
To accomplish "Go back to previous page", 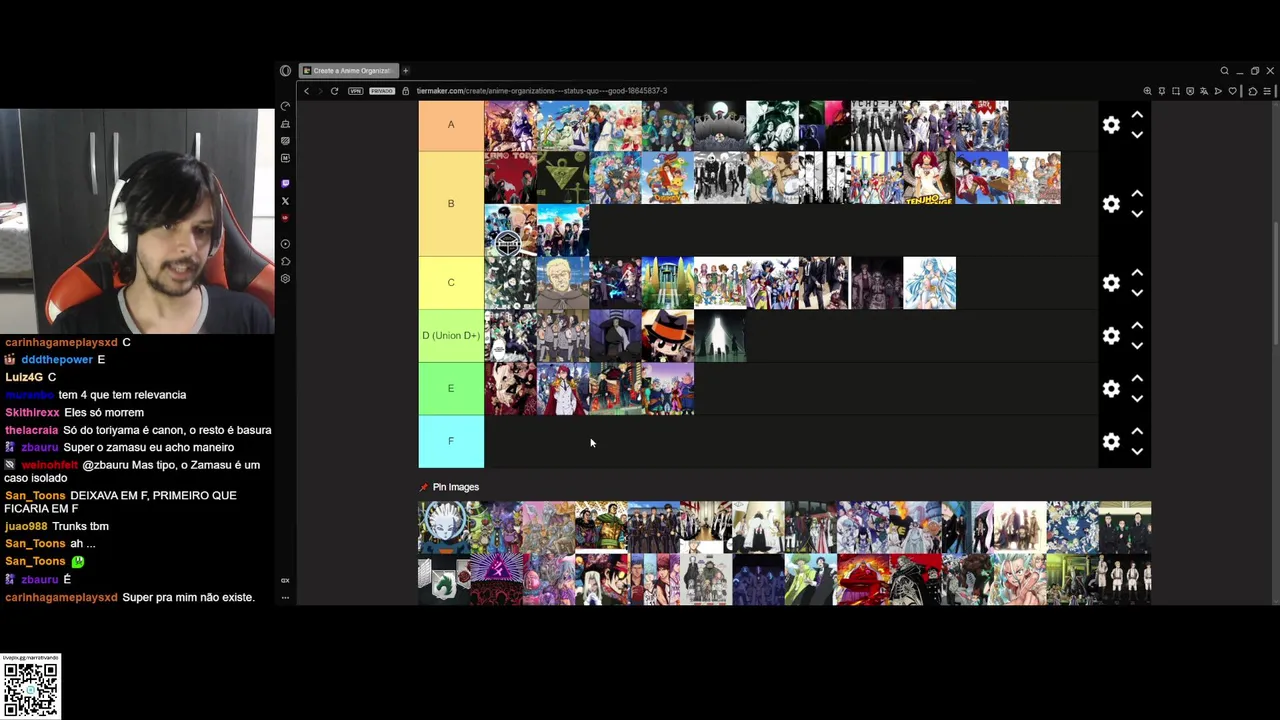I will coord(307,91).
